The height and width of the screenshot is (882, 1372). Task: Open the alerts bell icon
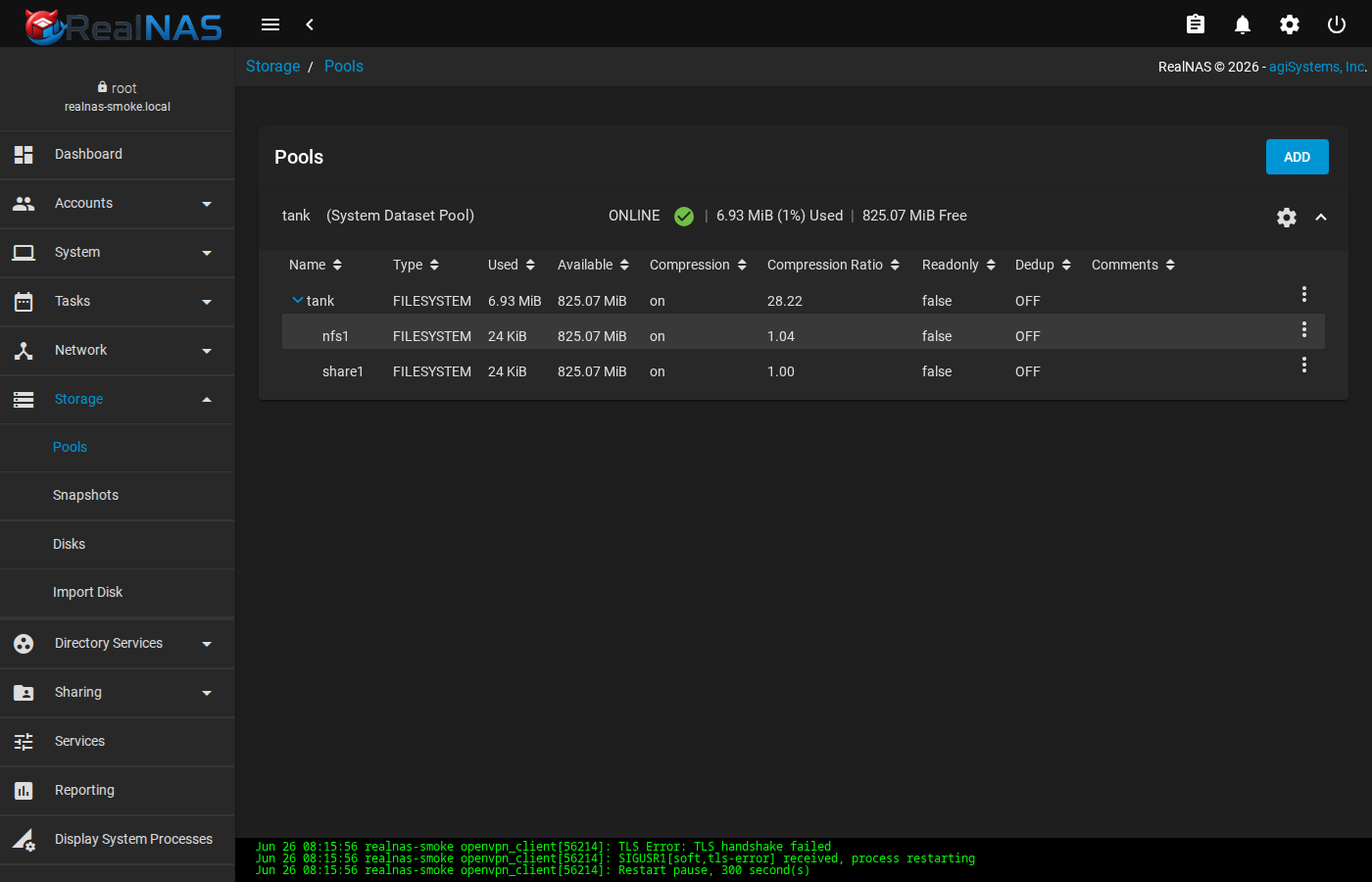pyautogui.click(x=1243, y=24)
